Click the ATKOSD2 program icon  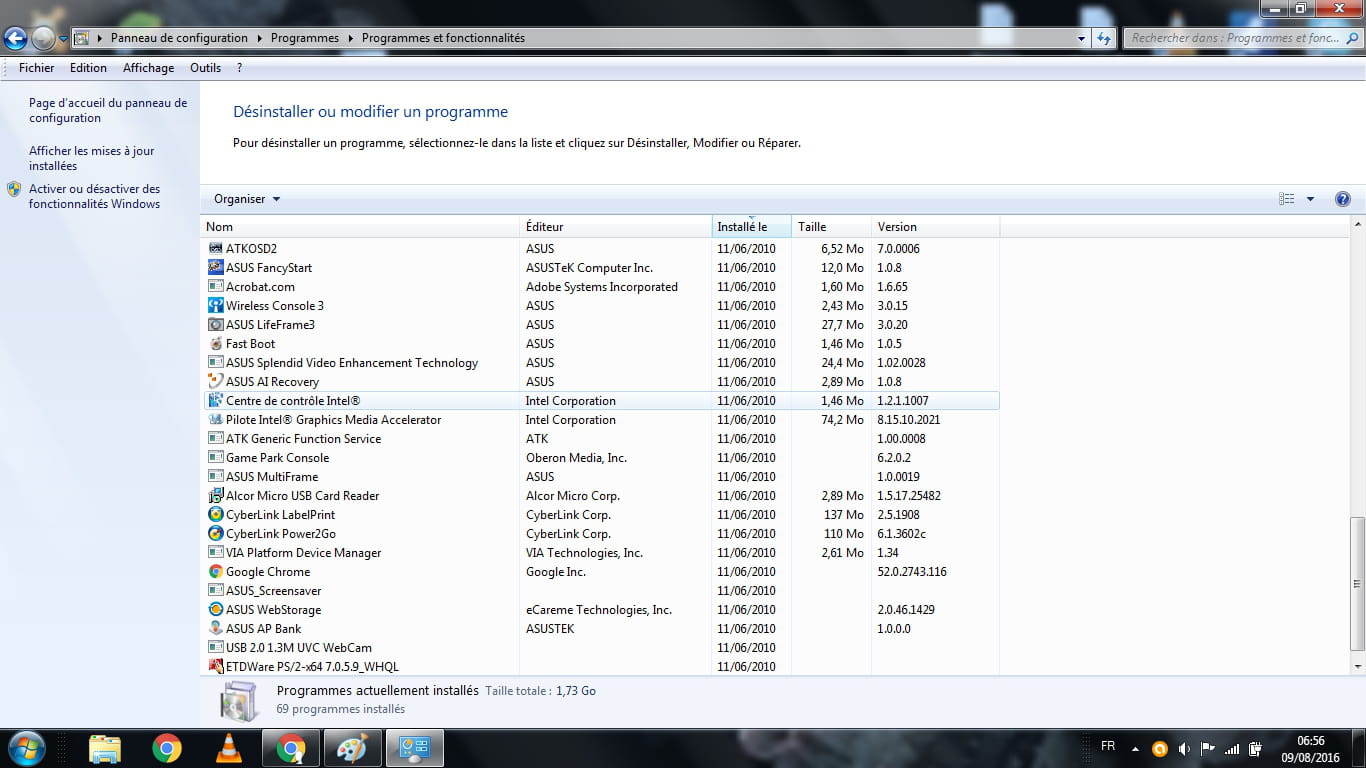click(x=215, y=248)
